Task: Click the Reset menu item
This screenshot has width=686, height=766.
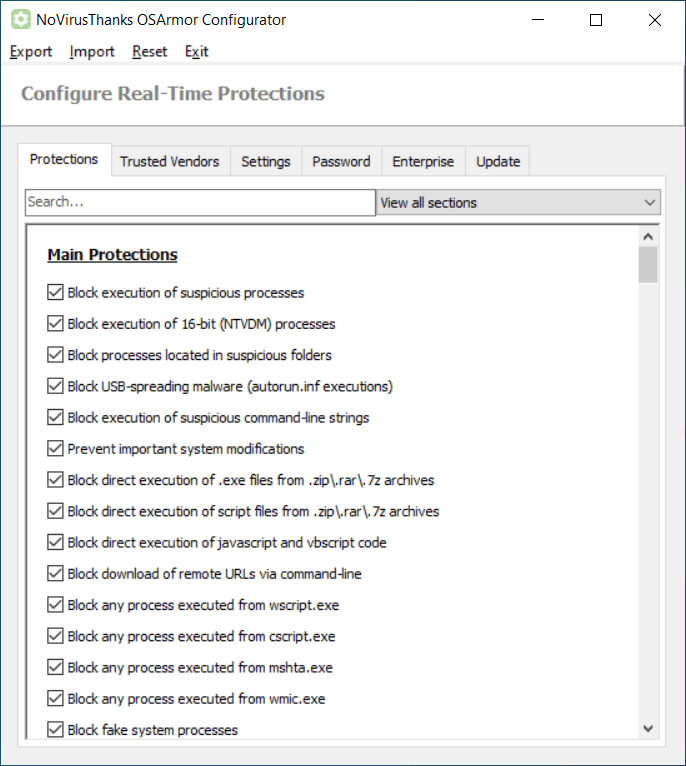Action: coord(150,52)
